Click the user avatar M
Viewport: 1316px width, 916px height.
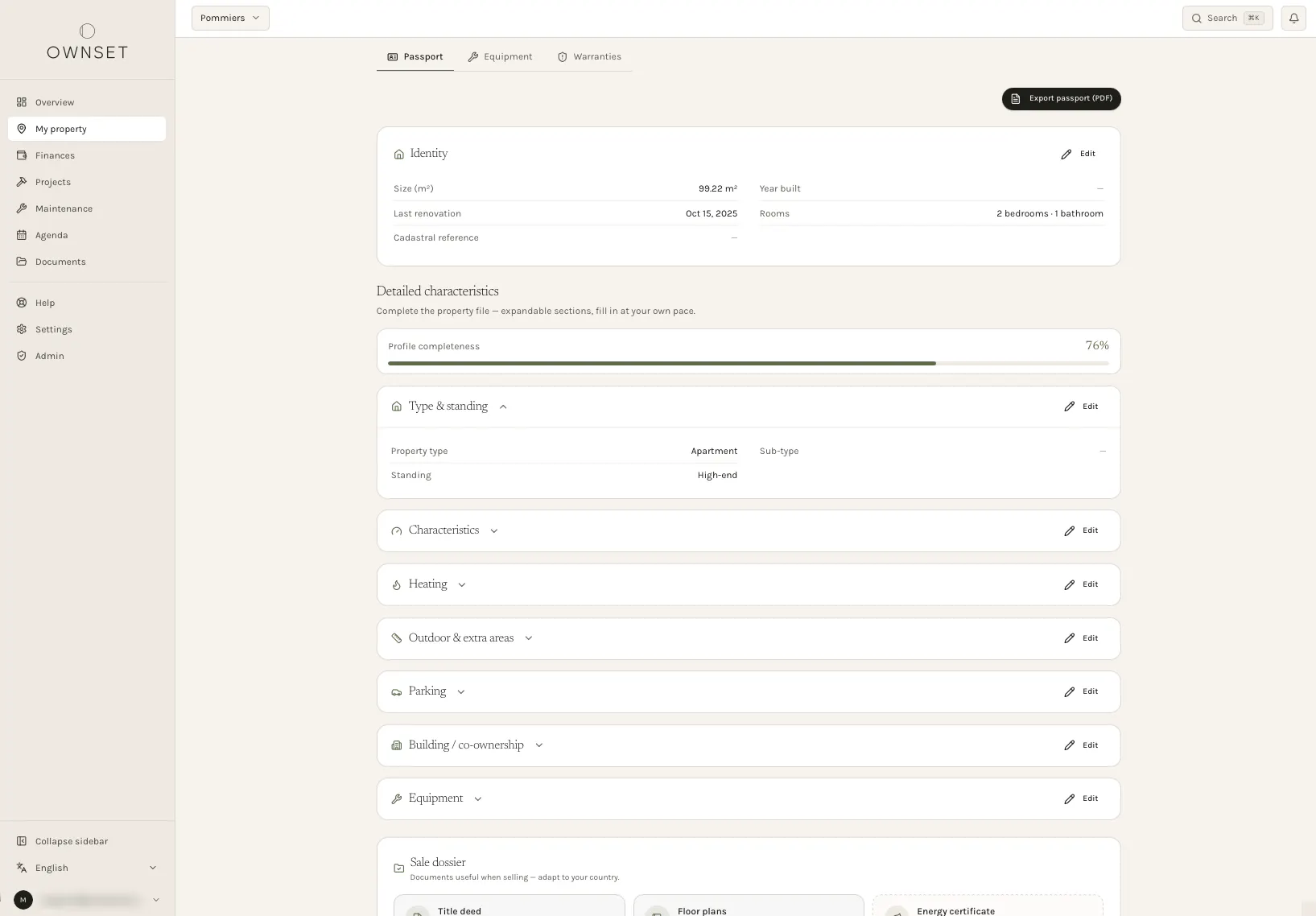pyautogui.click(x=23, y=900)
